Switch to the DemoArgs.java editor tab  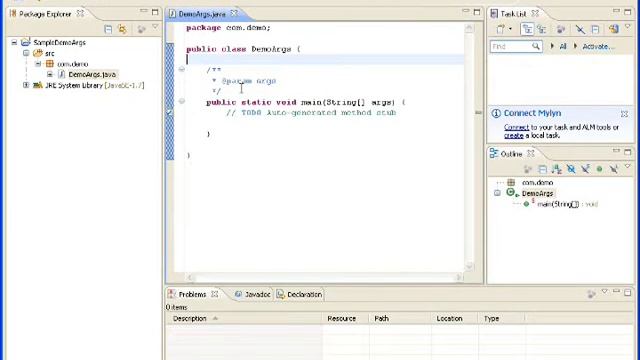[202, 14]
